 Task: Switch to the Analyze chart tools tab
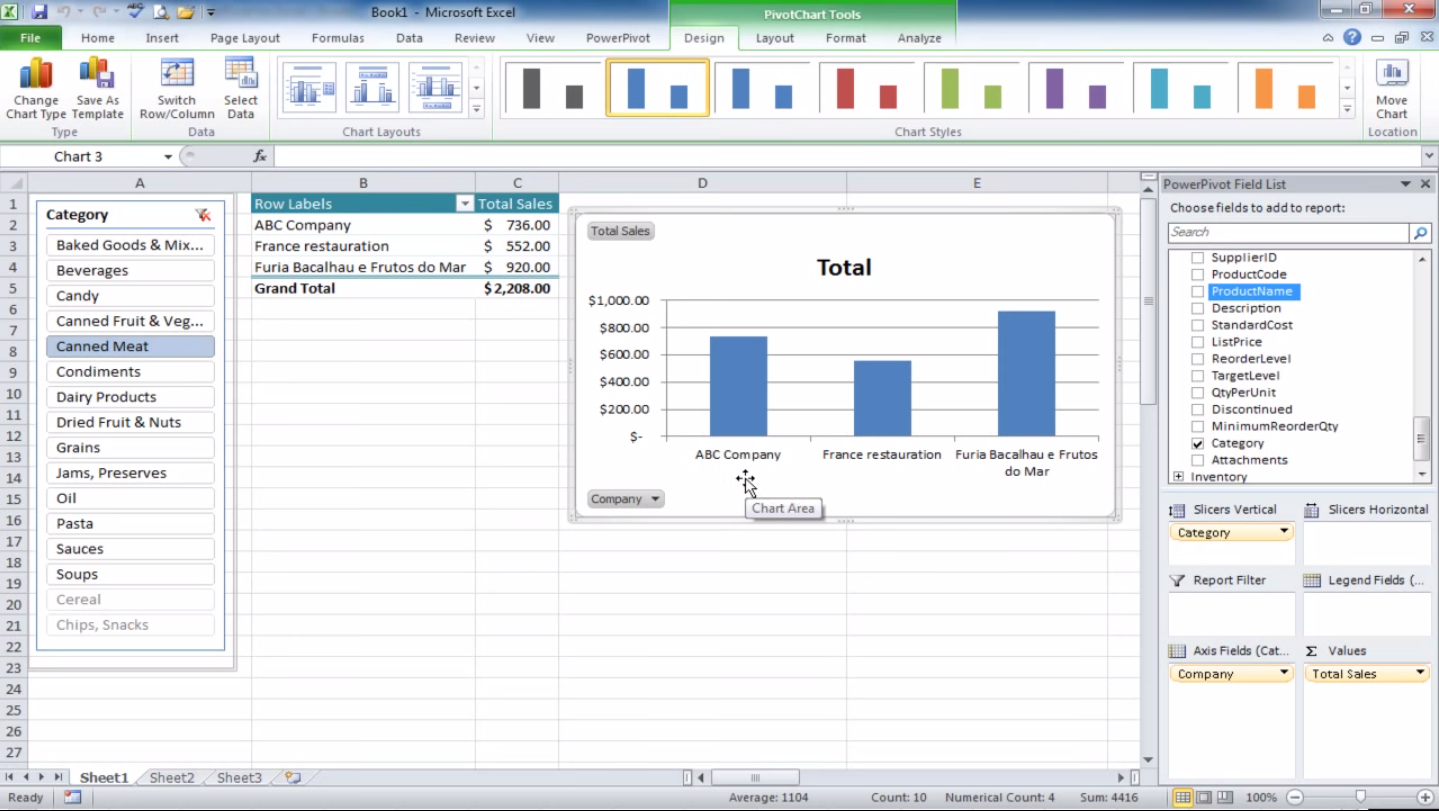point(919,38)
